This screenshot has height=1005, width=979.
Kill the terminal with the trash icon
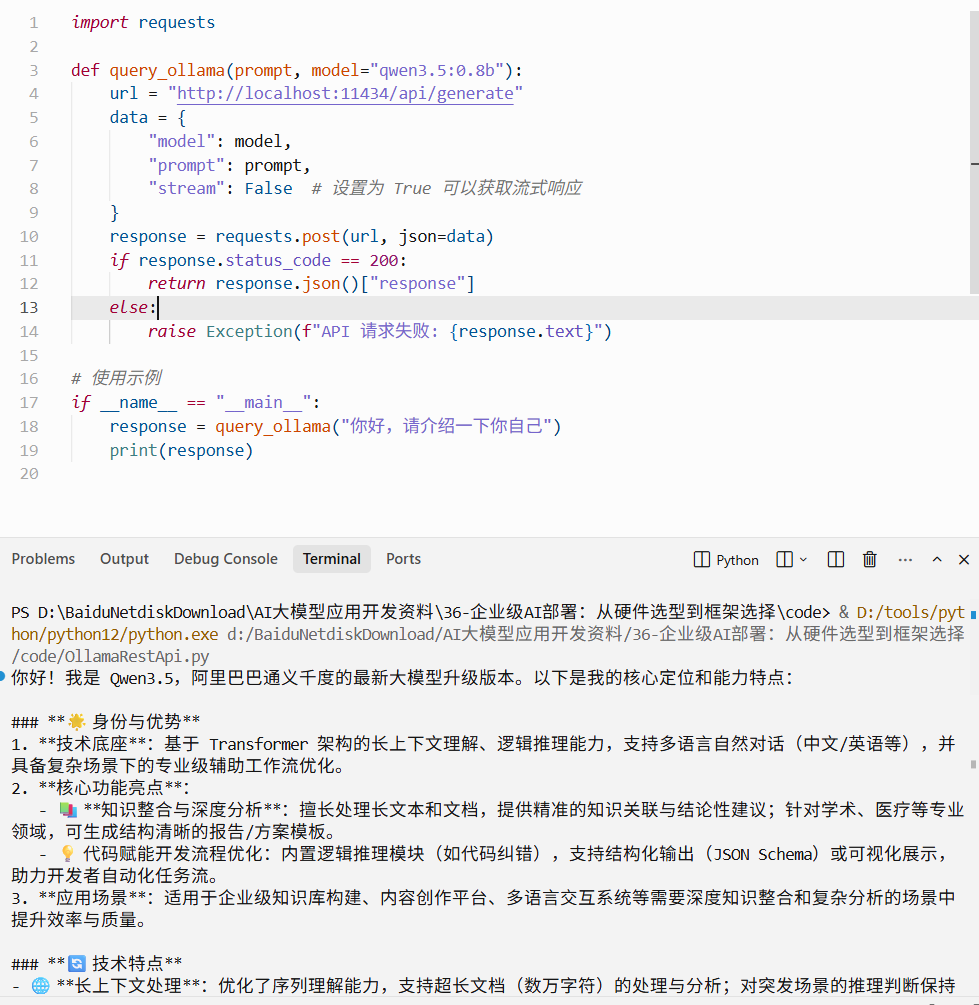869,560
